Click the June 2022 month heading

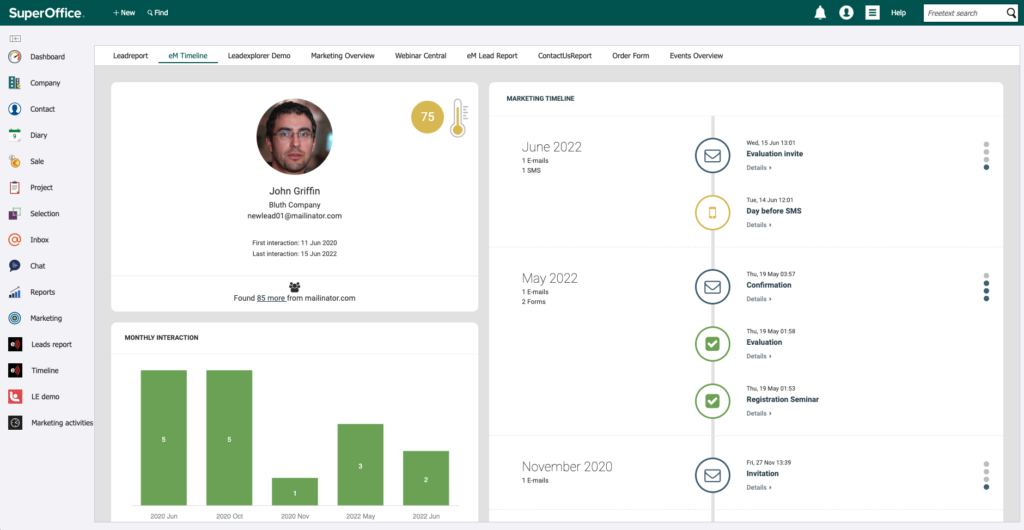click(x=552, y=147)
